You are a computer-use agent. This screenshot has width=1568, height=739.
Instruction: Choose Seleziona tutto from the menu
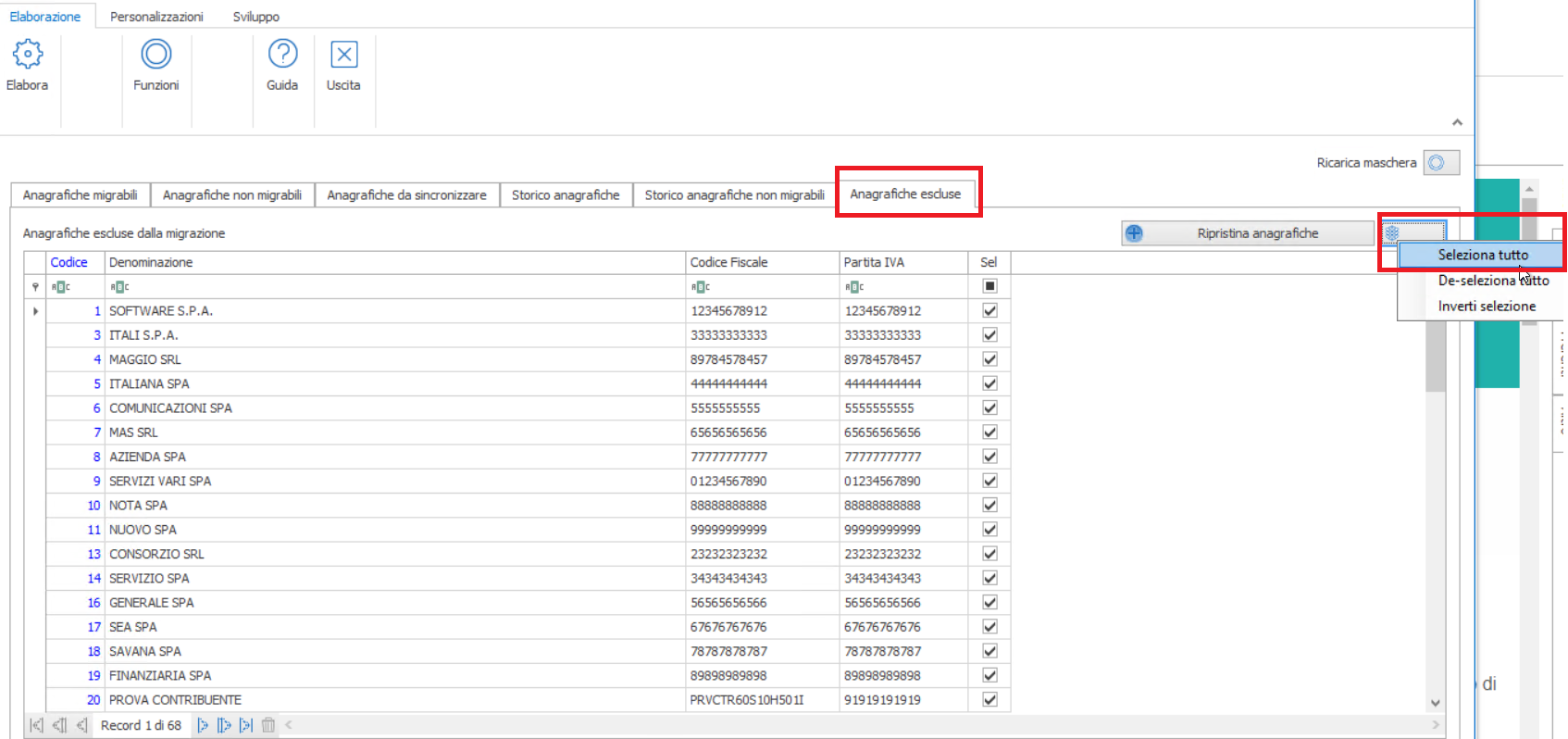[1483, 255]
